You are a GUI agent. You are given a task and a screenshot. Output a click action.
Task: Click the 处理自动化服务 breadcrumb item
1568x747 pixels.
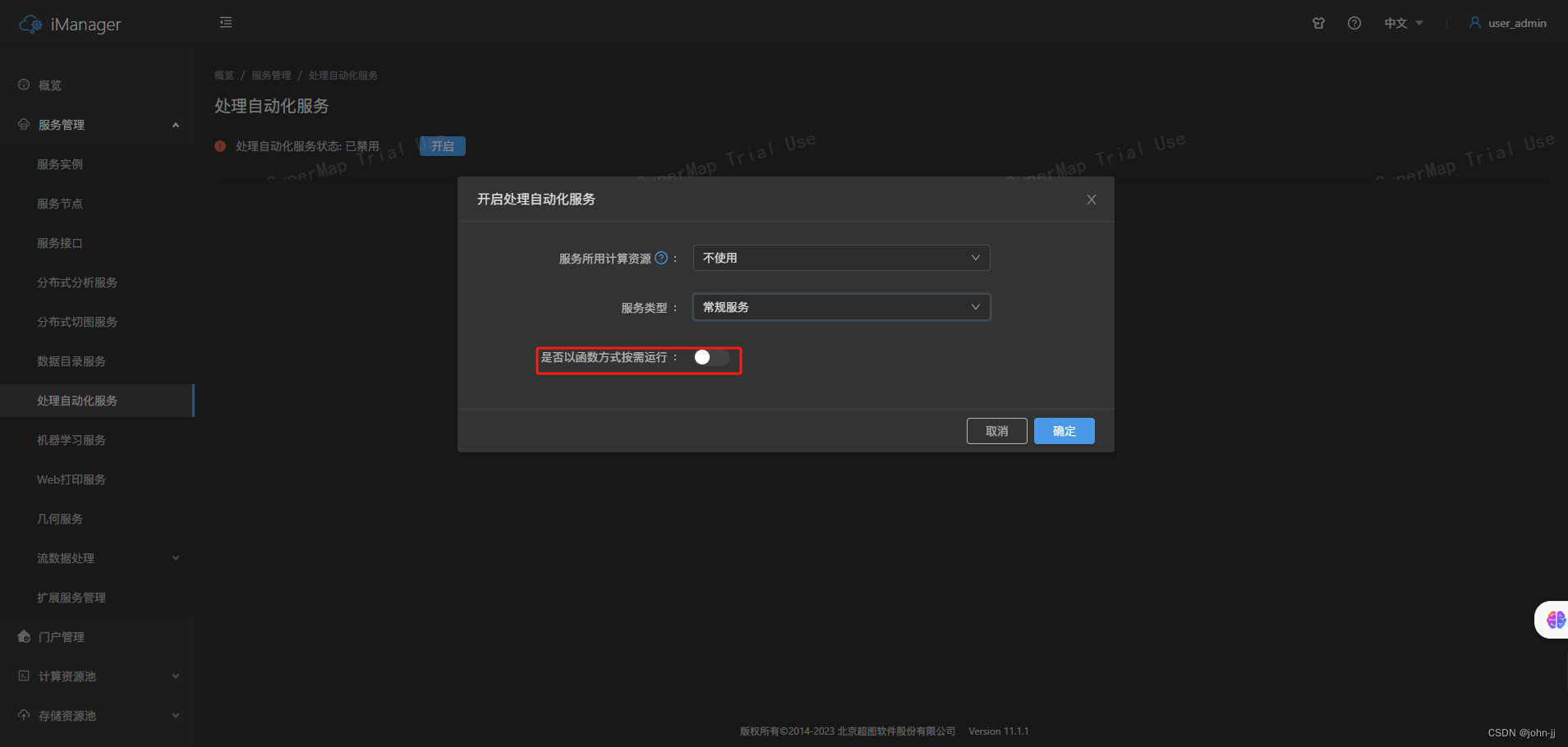click(343, 76)
